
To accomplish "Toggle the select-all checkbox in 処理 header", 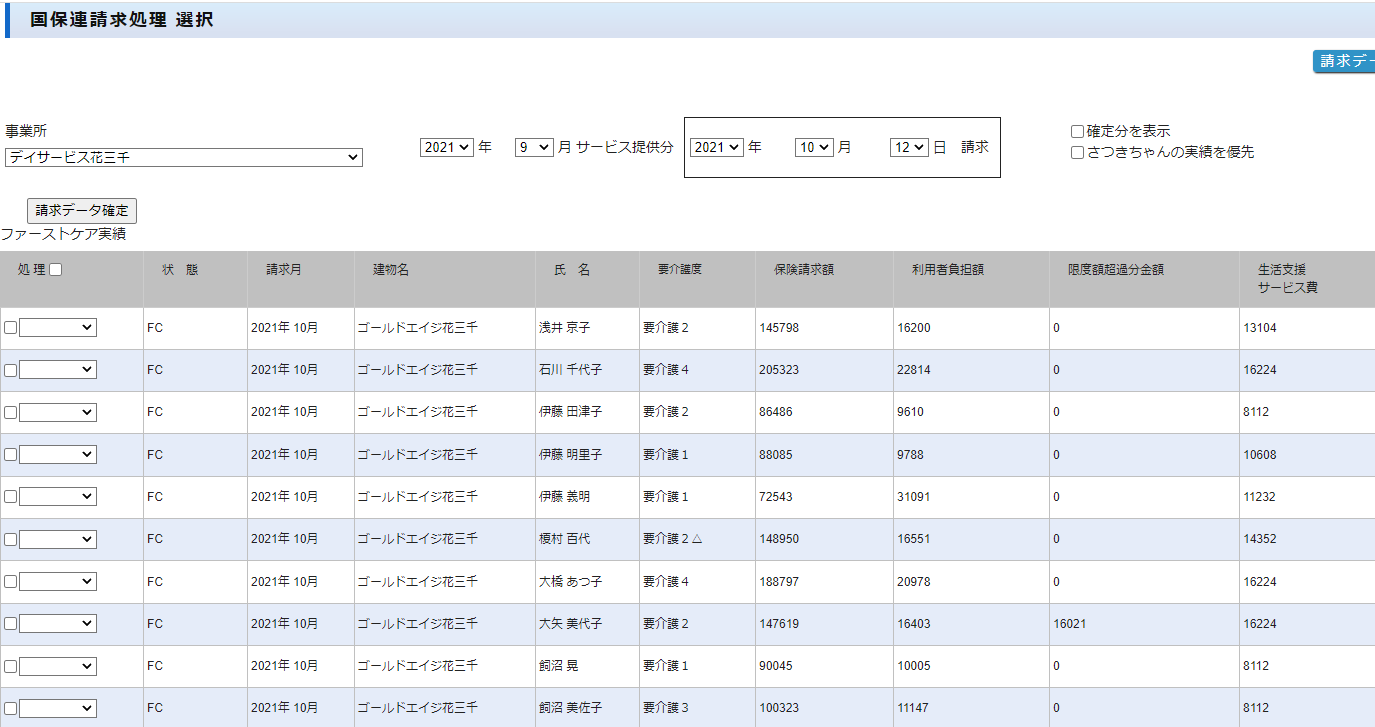I will (56, 270).
